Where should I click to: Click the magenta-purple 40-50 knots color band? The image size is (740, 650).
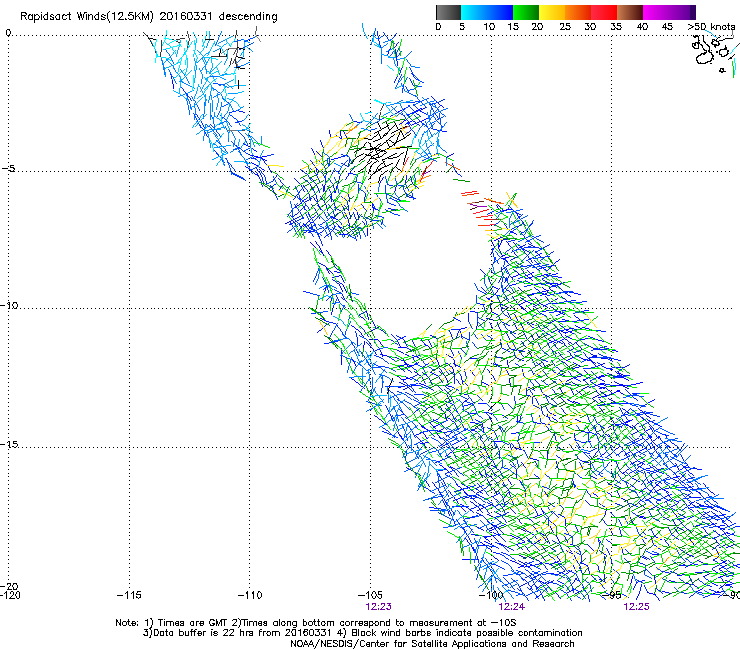[x=669, y=12]
